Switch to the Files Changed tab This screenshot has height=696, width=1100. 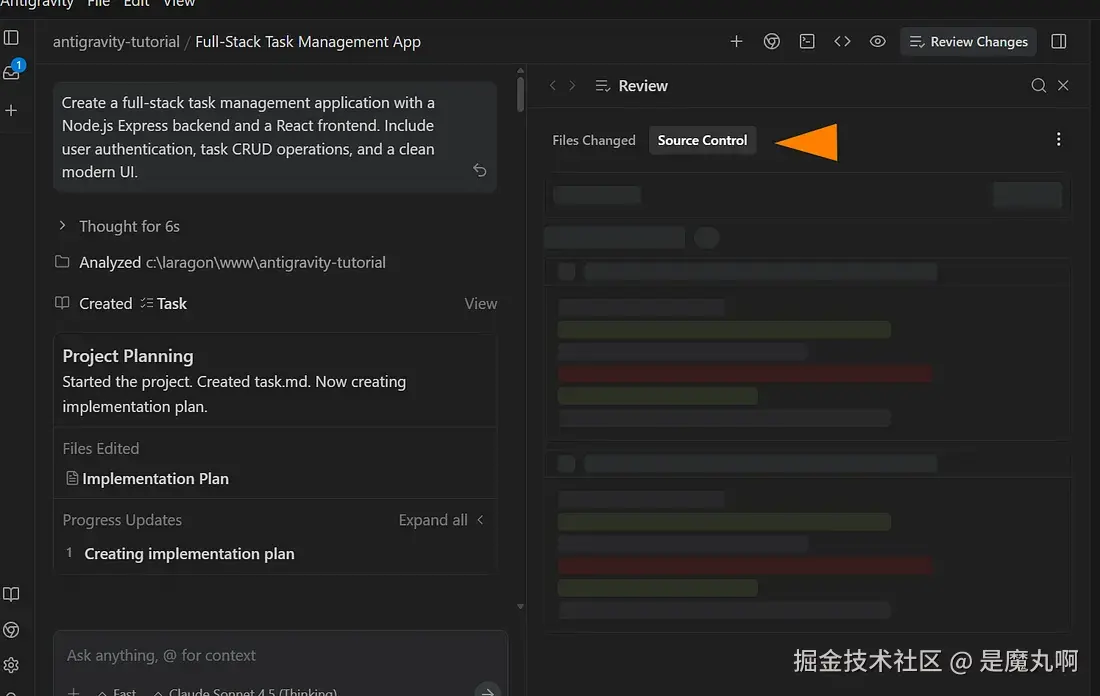pyautogui.click(x=593, y=140)
